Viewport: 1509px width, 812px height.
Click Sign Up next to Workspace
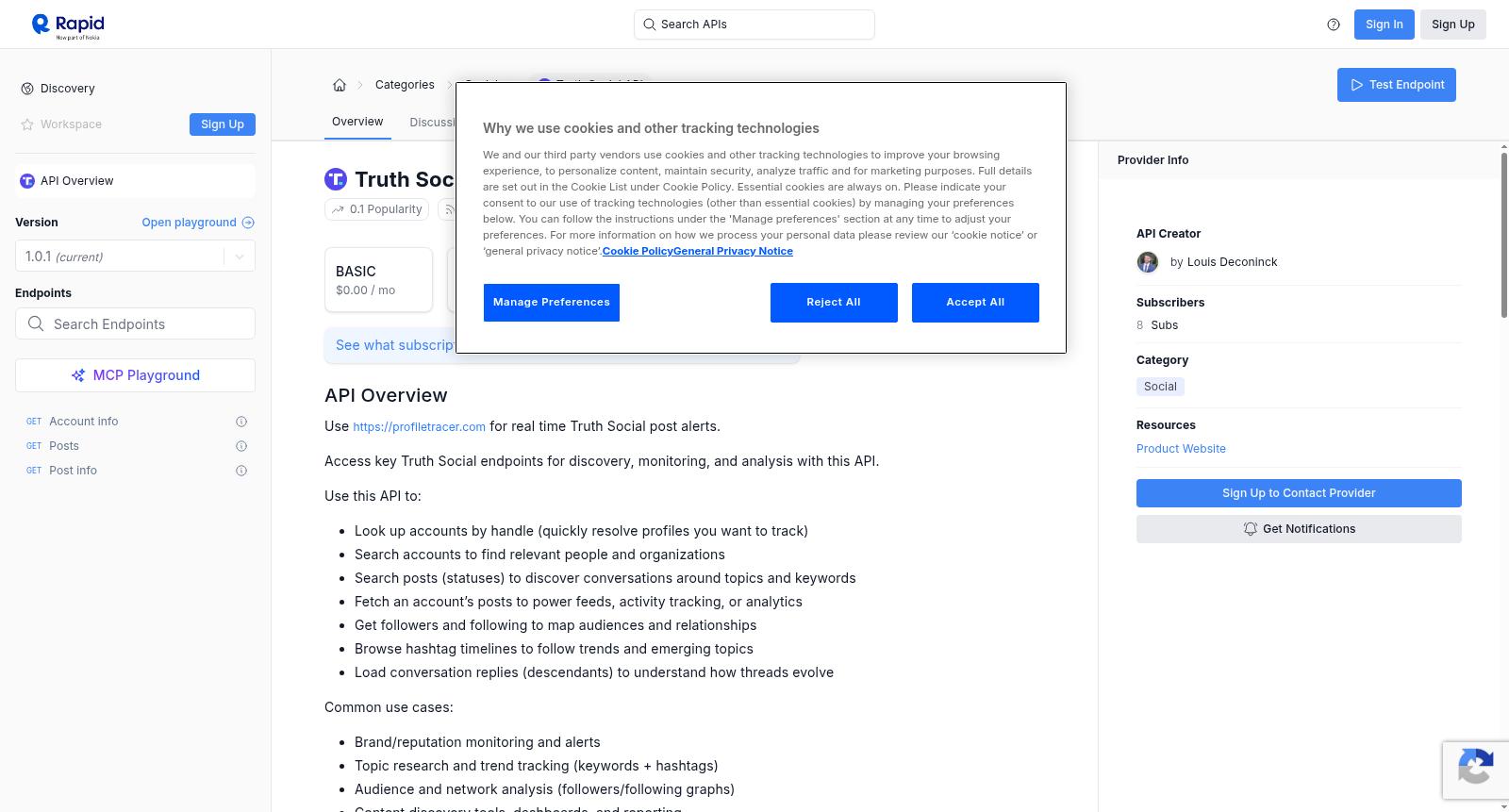click(223, 124)
